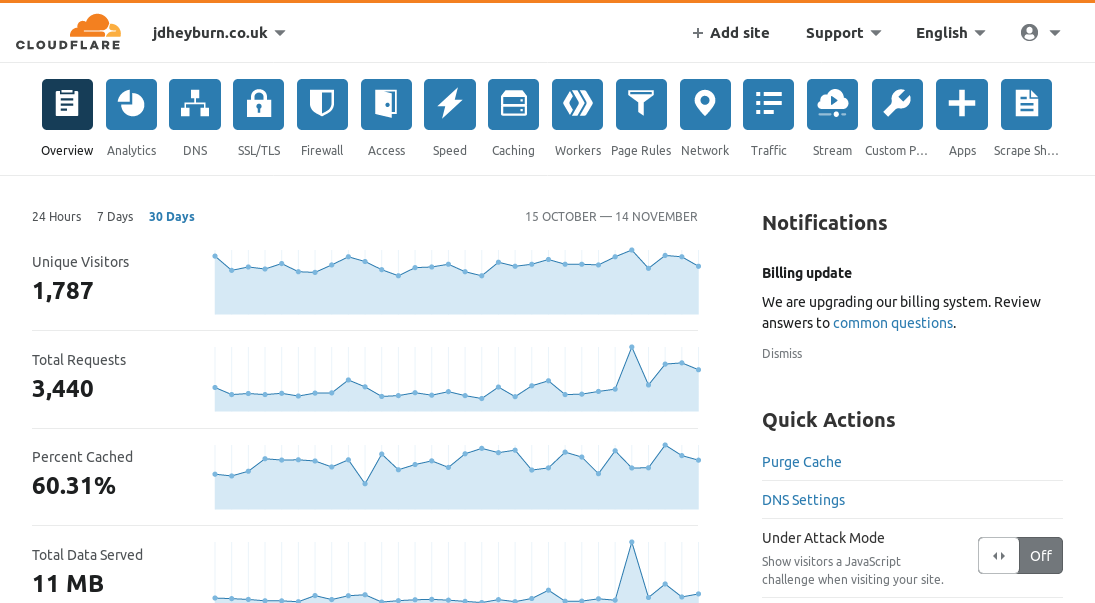Click the Cloudflare logo
The width and height of the screenshot is (1095, 603).
click(x=68, y=32)
